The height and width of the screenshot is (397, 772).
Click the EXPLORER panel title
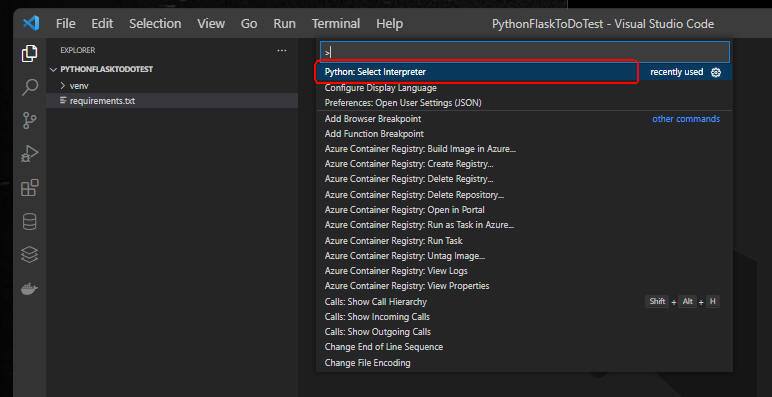(x=77, y=50)
